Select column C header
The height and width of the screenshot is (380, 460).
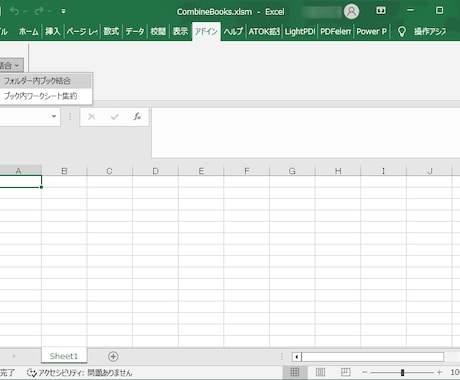click(109, 171)
